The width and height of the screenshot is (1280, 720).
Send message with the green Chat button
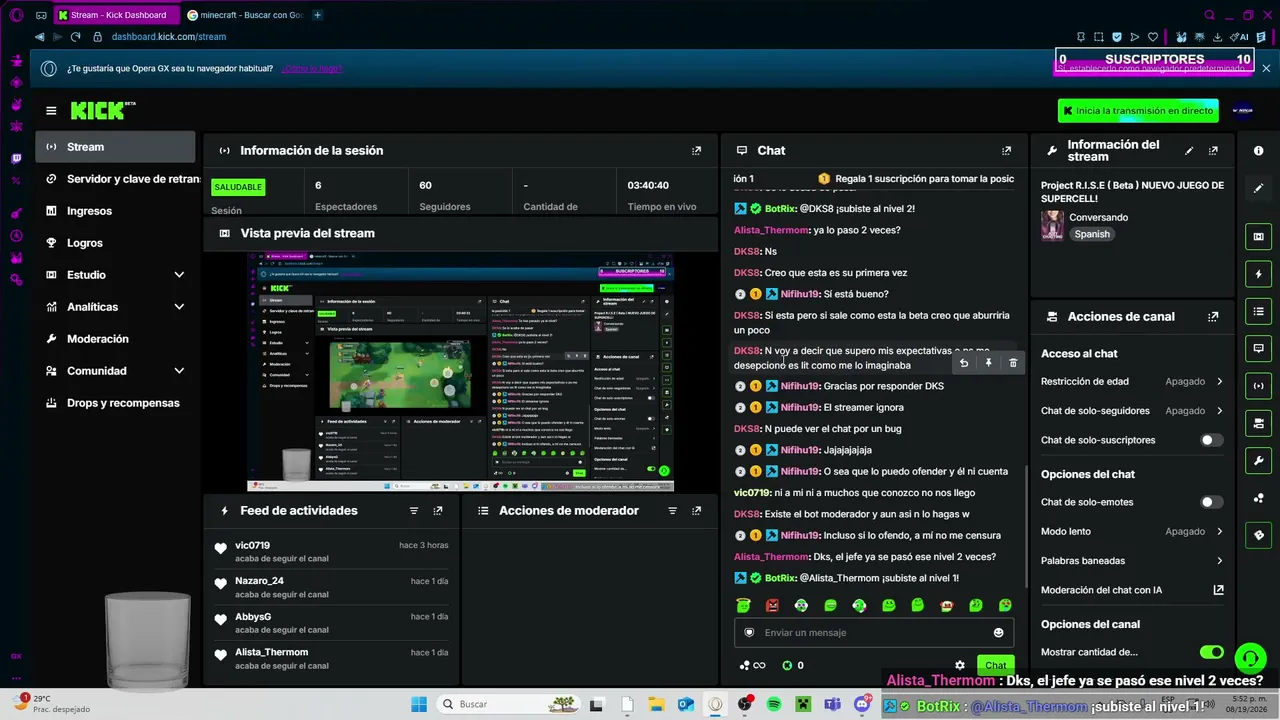[996, 665]
